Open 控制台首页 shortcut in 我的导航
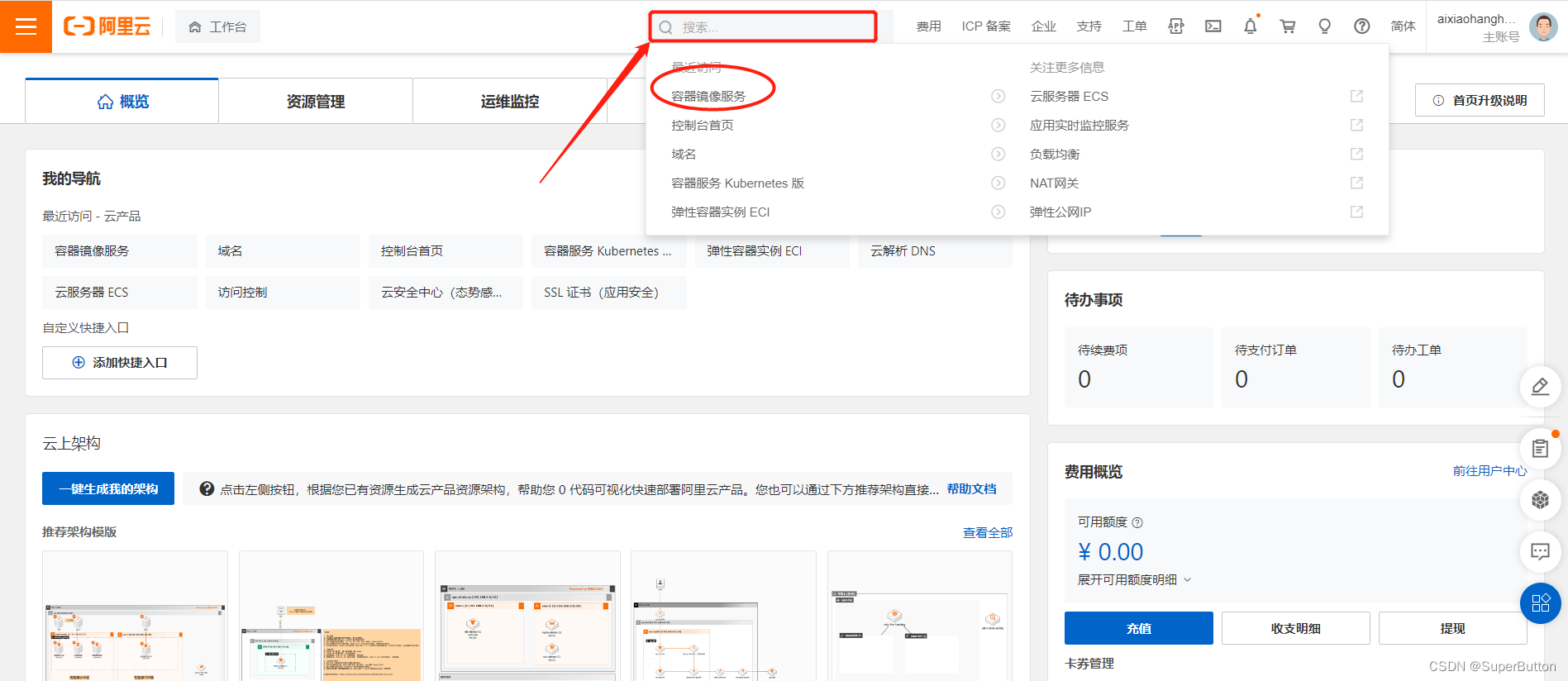Image resolution: width=1568 pixels, height=681 pixels. (x=446, y=251)
